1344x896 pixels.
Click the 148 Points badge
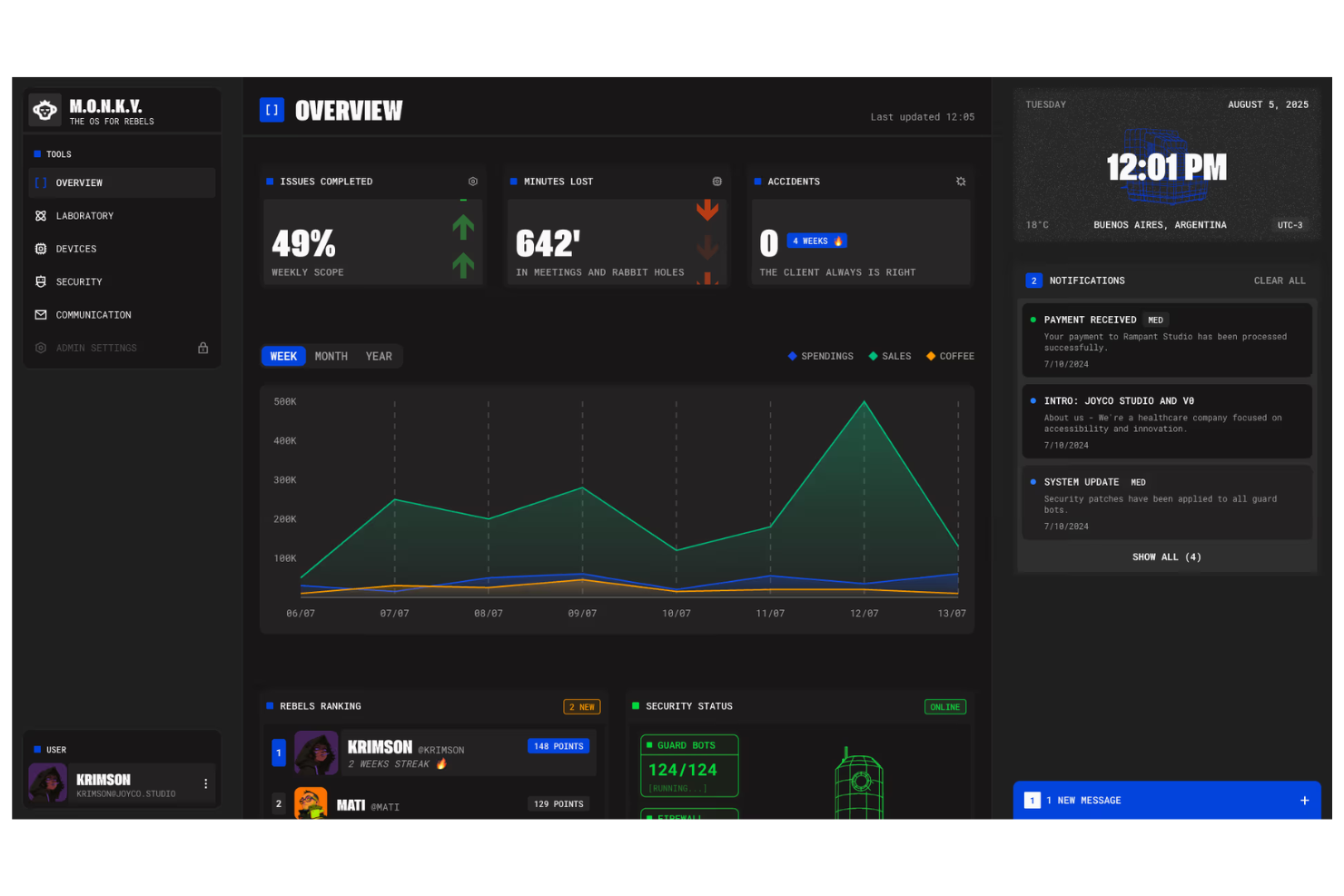point(558,746)
